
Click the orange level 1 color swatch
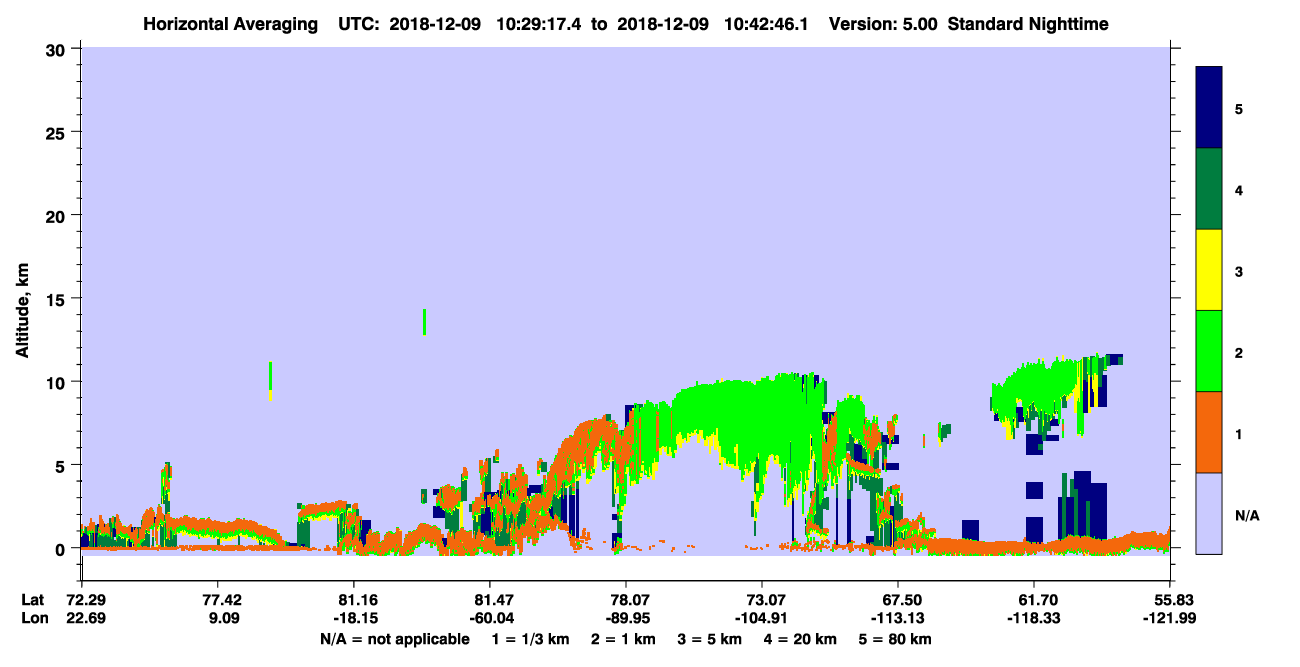[1209, 432]
